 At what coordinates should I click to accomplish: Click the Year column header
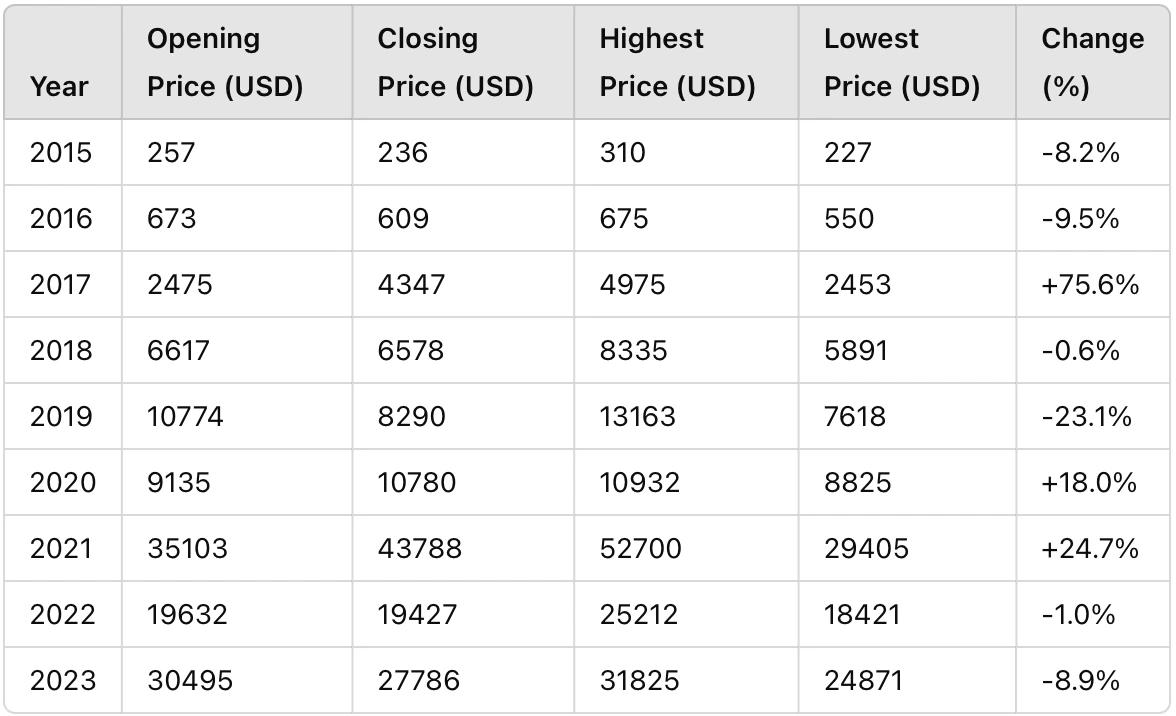coord(58,87)
